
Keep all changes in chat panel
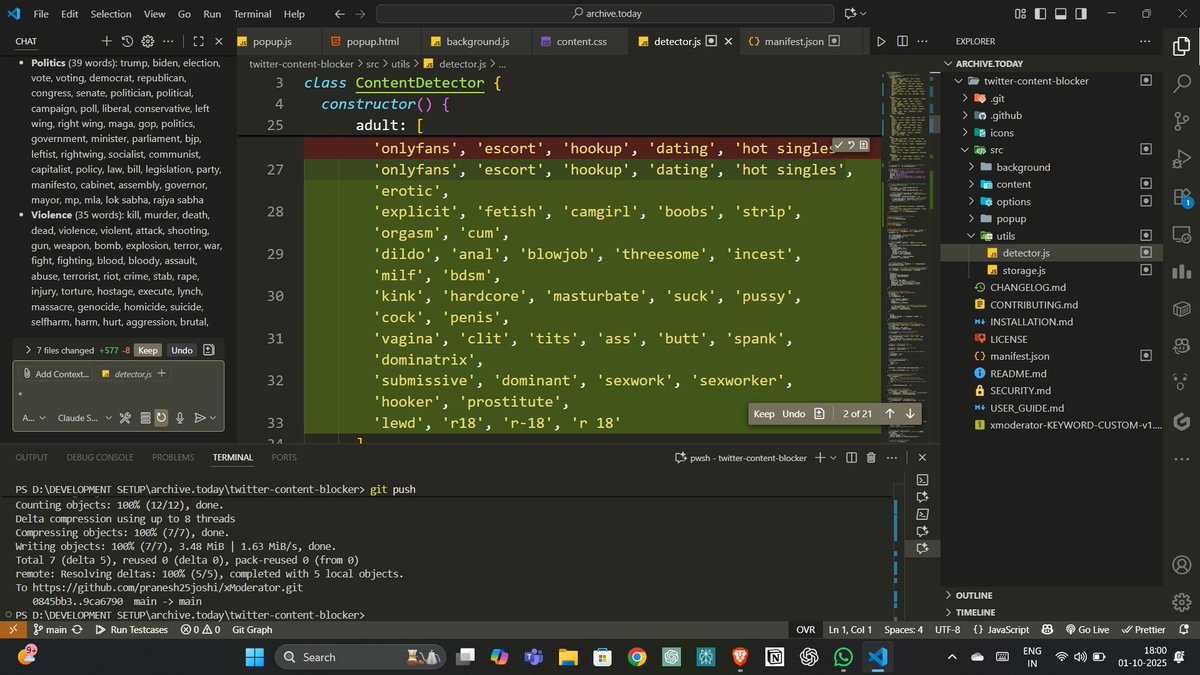pyautogui.click(x=148, y=350)
